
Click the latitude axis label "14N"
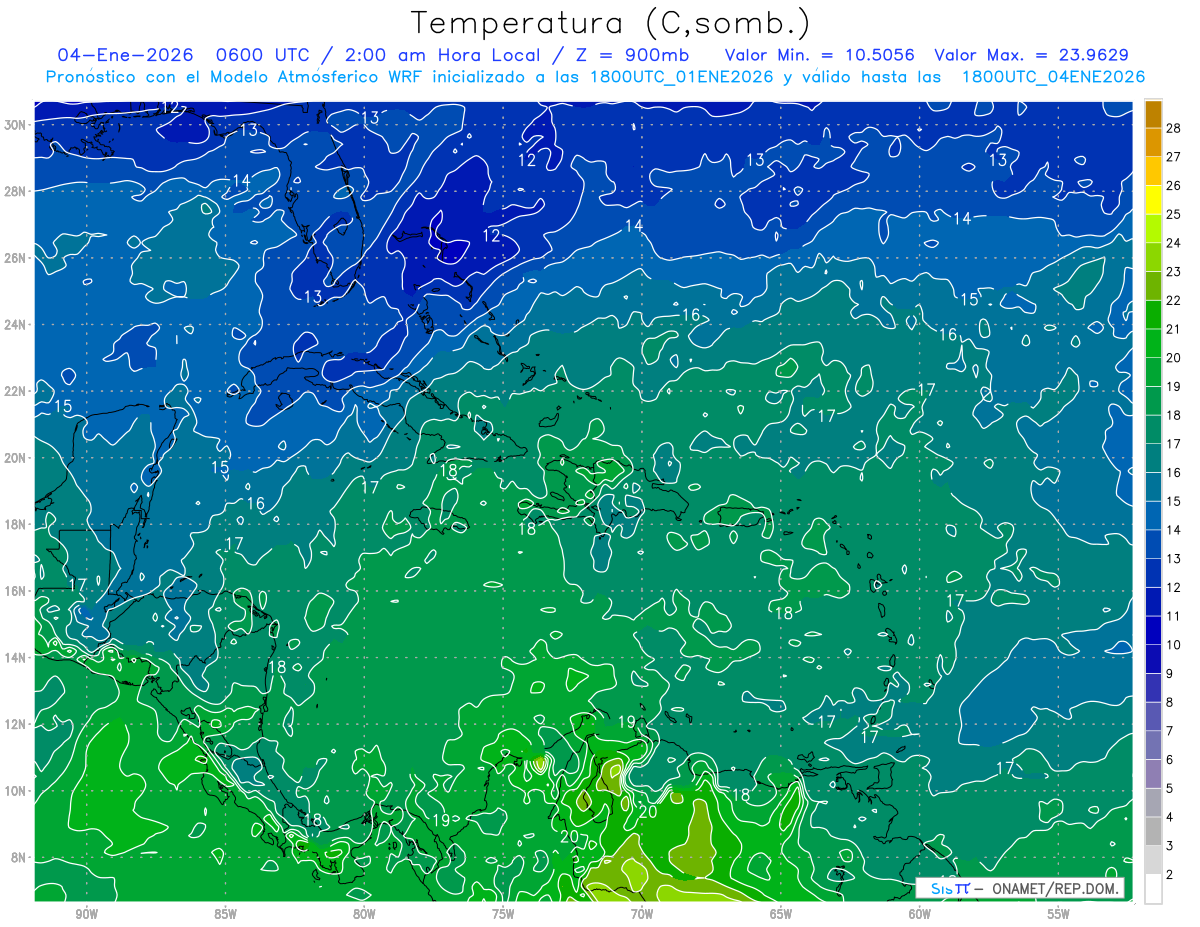point(17,658)
